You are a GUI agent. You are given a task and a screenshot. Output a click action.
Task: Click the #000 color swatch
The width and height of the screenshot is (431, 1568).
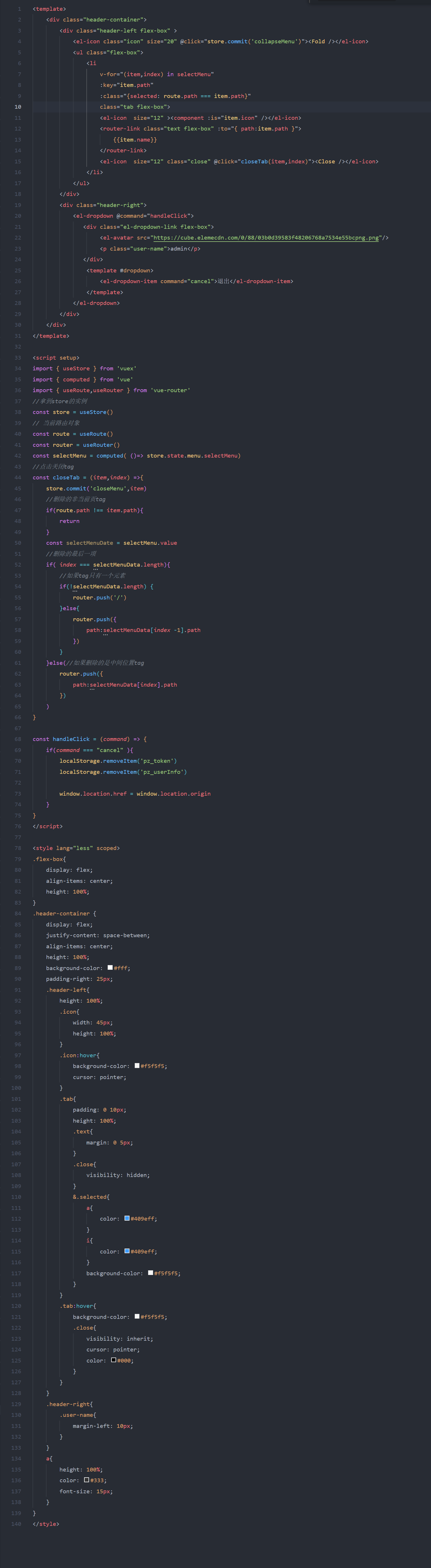click(x=113, y=1360)
